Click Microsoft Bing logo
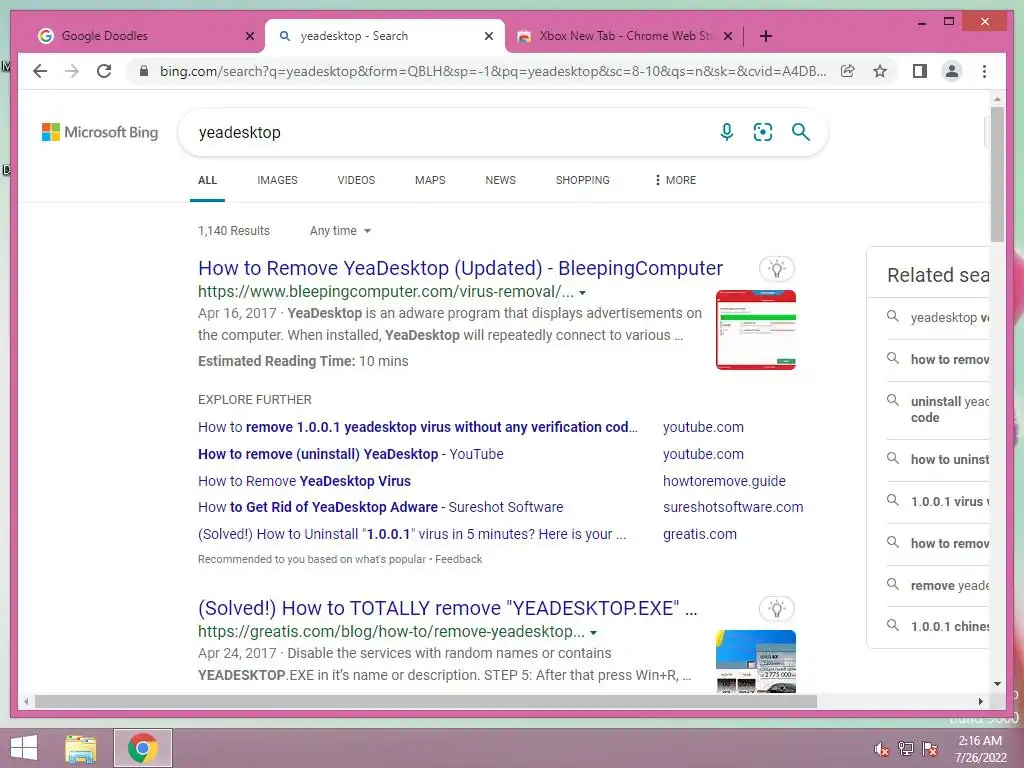This screenshot has height=768, width=1024. click(x=100, y=132)
